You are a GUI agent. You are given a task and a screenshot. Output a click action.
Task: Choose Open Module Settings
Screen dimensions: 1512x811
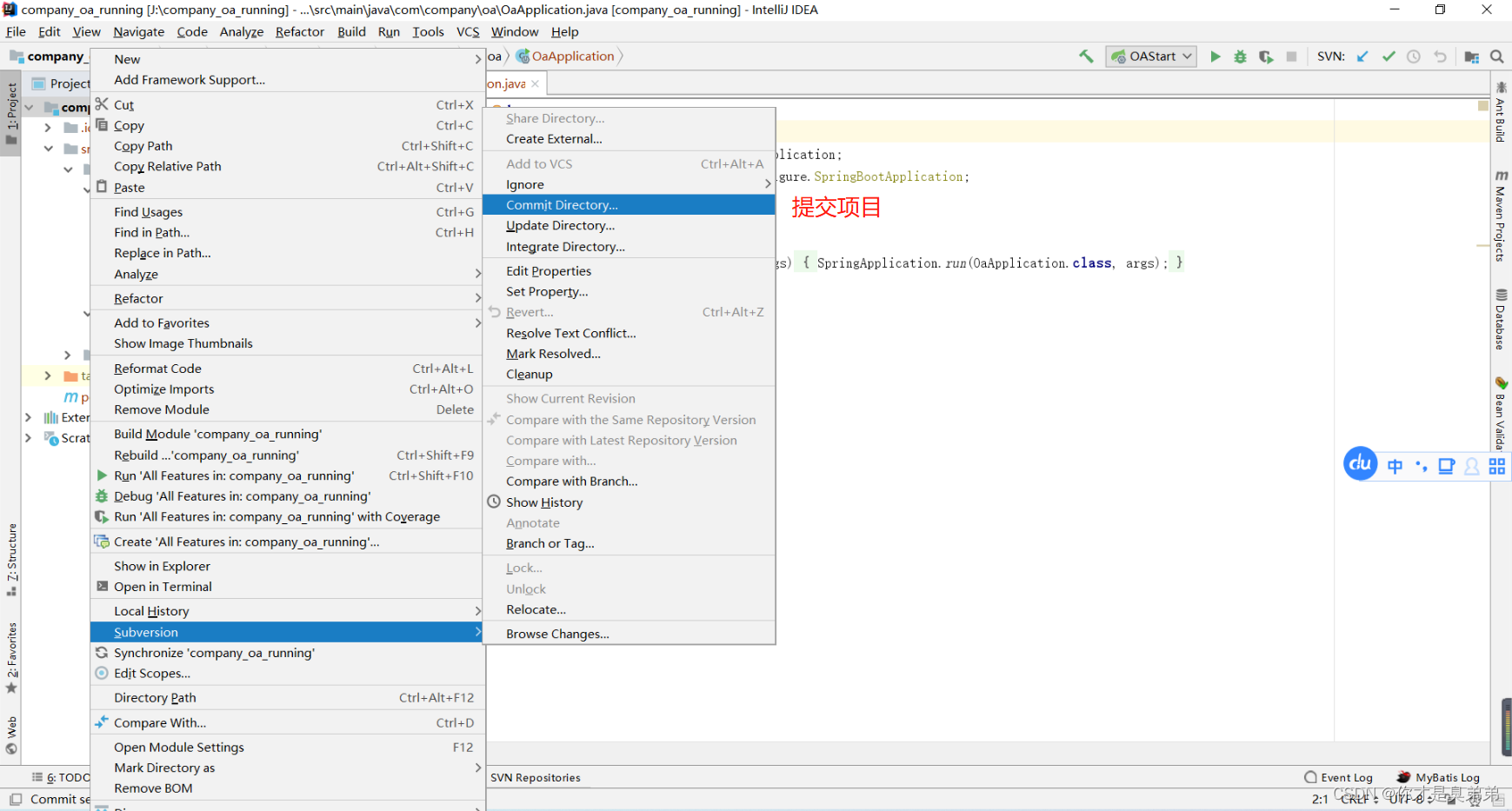(x=287, y=747)
